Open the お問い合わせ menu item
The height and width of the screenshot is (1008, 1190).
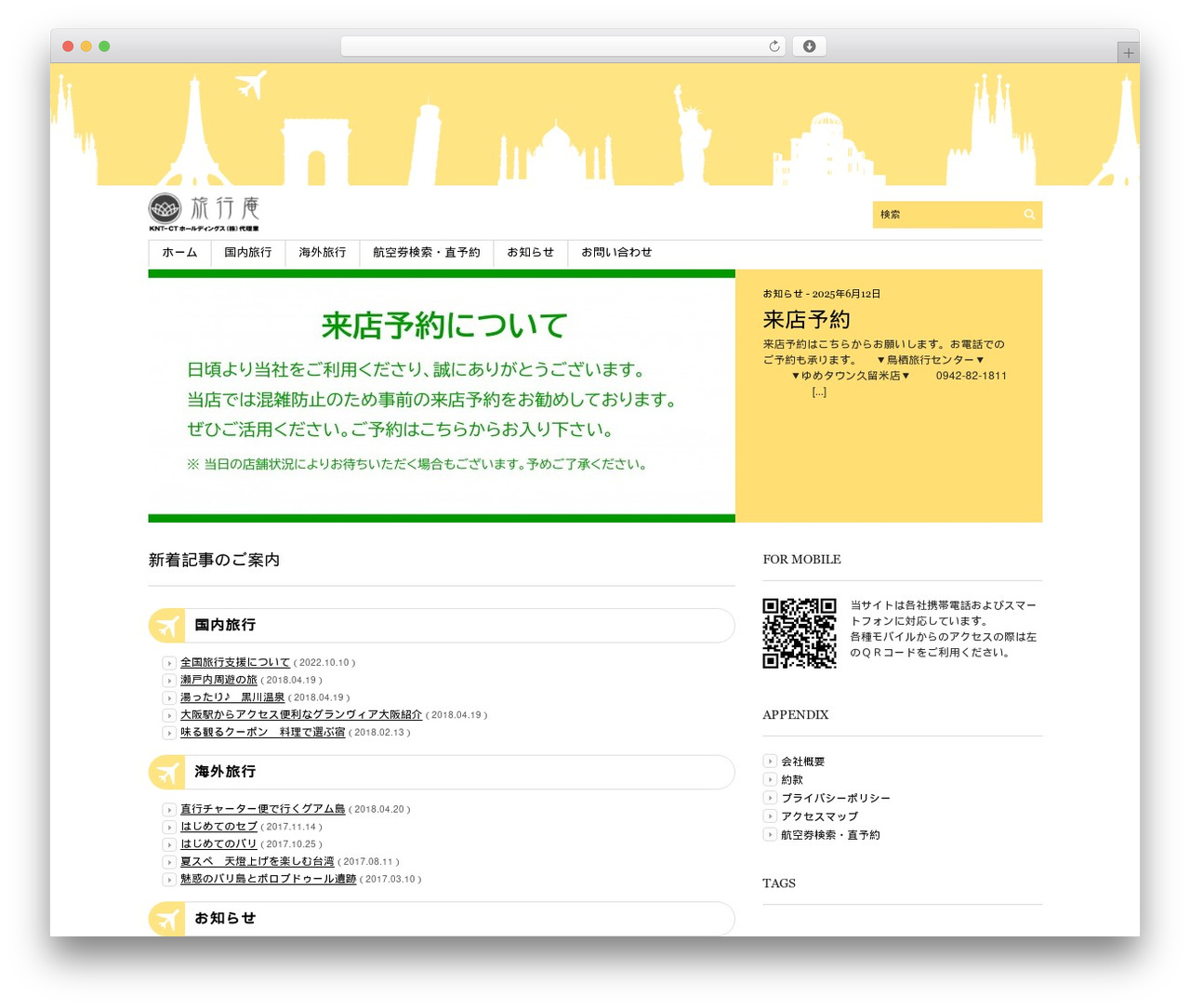(616, 253)
